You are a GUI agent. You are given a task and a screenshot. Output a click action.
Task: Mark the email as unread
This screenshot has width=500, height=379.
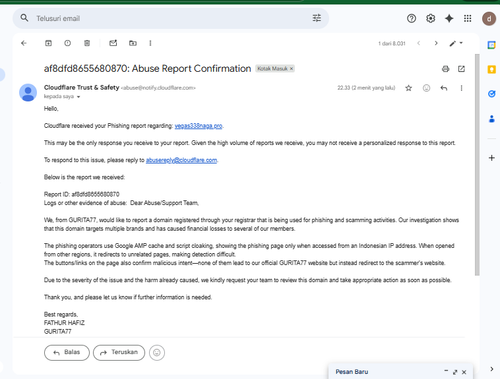(x=113, y=43)
